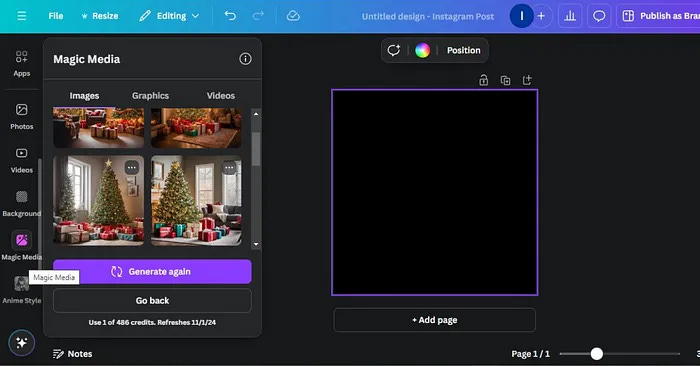Show Magic Media info icon
Viewport: 700px width, 366px height.
(x=245, y=59)
